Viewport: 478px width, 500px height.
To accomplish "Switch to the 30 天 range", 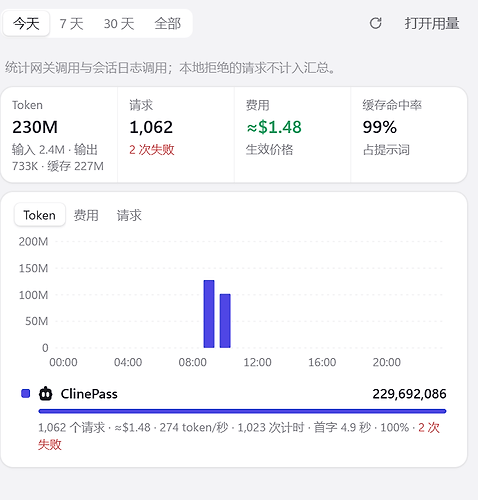I will [x=119, y=24].
